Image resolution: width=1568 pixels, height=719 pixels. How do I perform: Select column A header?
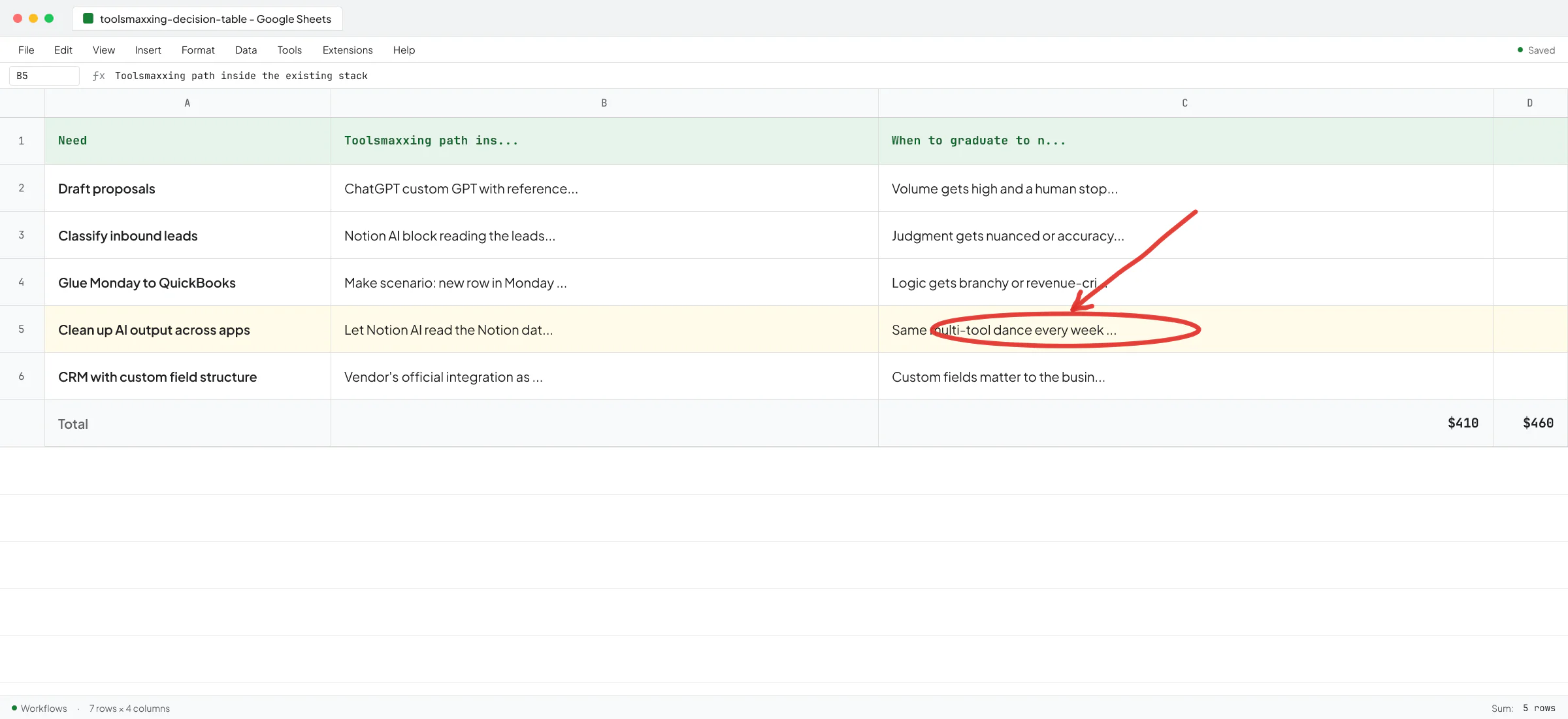click(x=188, y=103)
